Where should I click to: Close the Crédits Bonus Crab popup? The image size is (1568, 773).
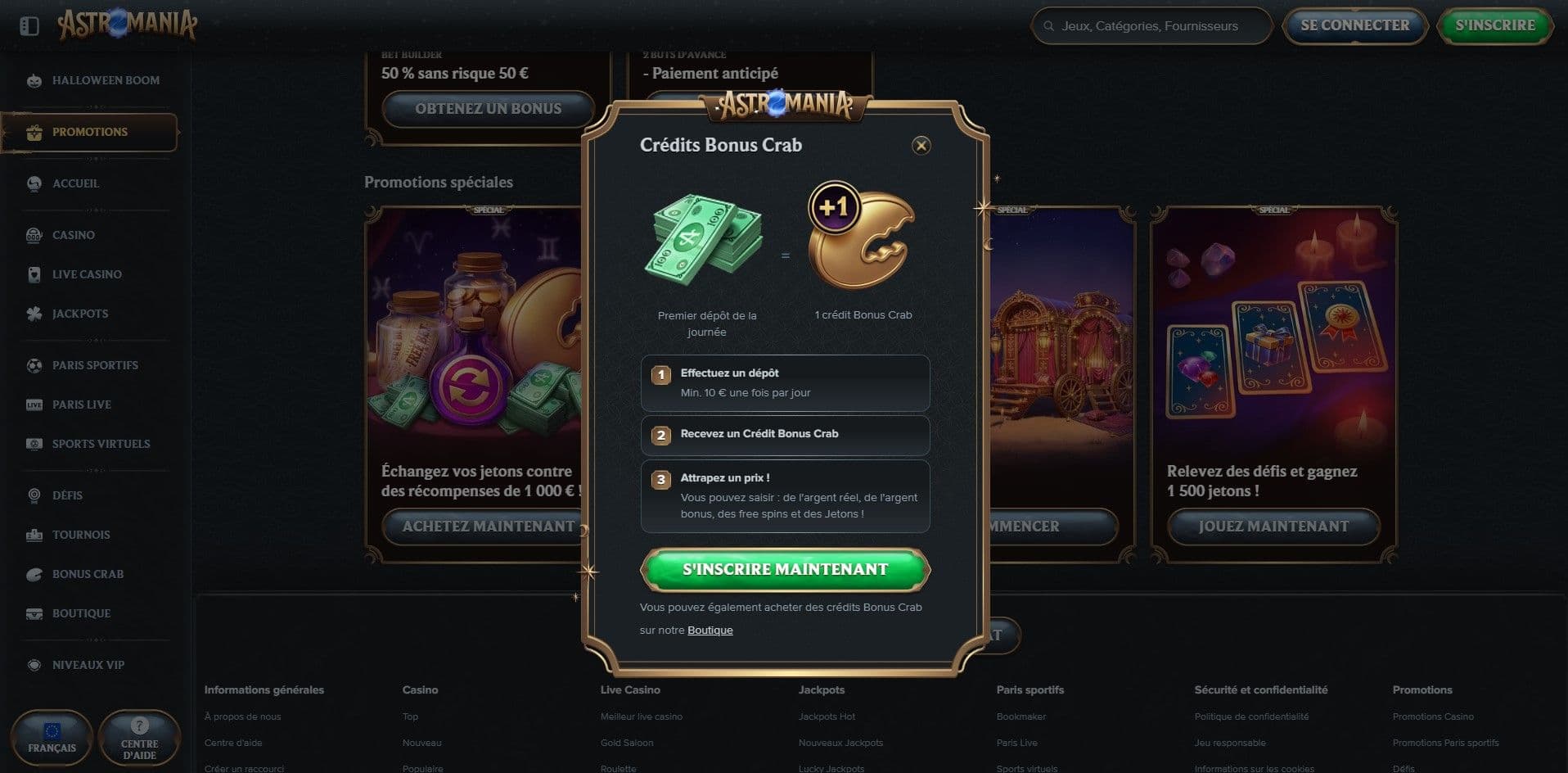pyautogui.click(x=921, y=146)
